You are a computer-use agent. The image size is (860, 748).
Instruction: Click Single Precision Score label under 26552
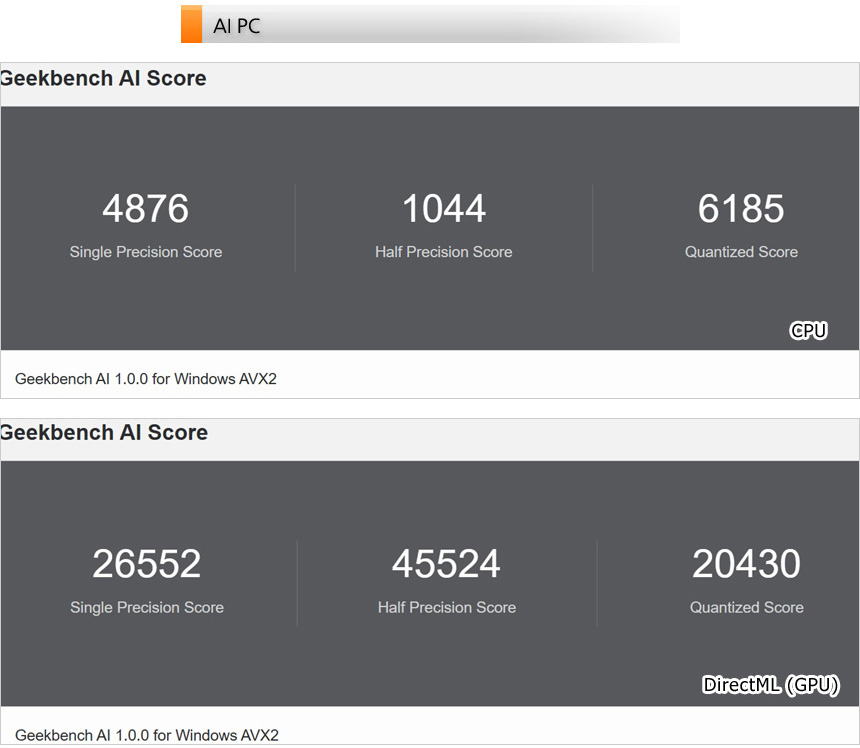tap(147, 607)
